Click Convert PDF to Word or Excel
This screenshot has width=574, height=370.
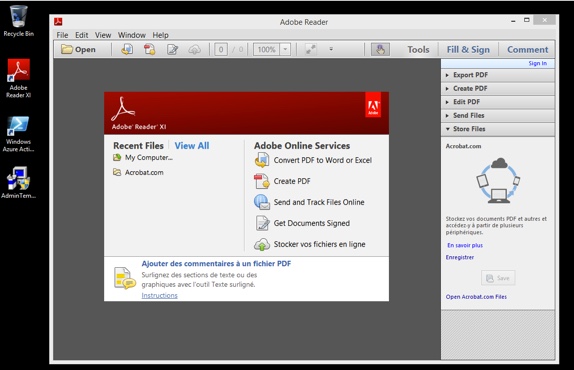pyautogui.click(x=323, y=160)
